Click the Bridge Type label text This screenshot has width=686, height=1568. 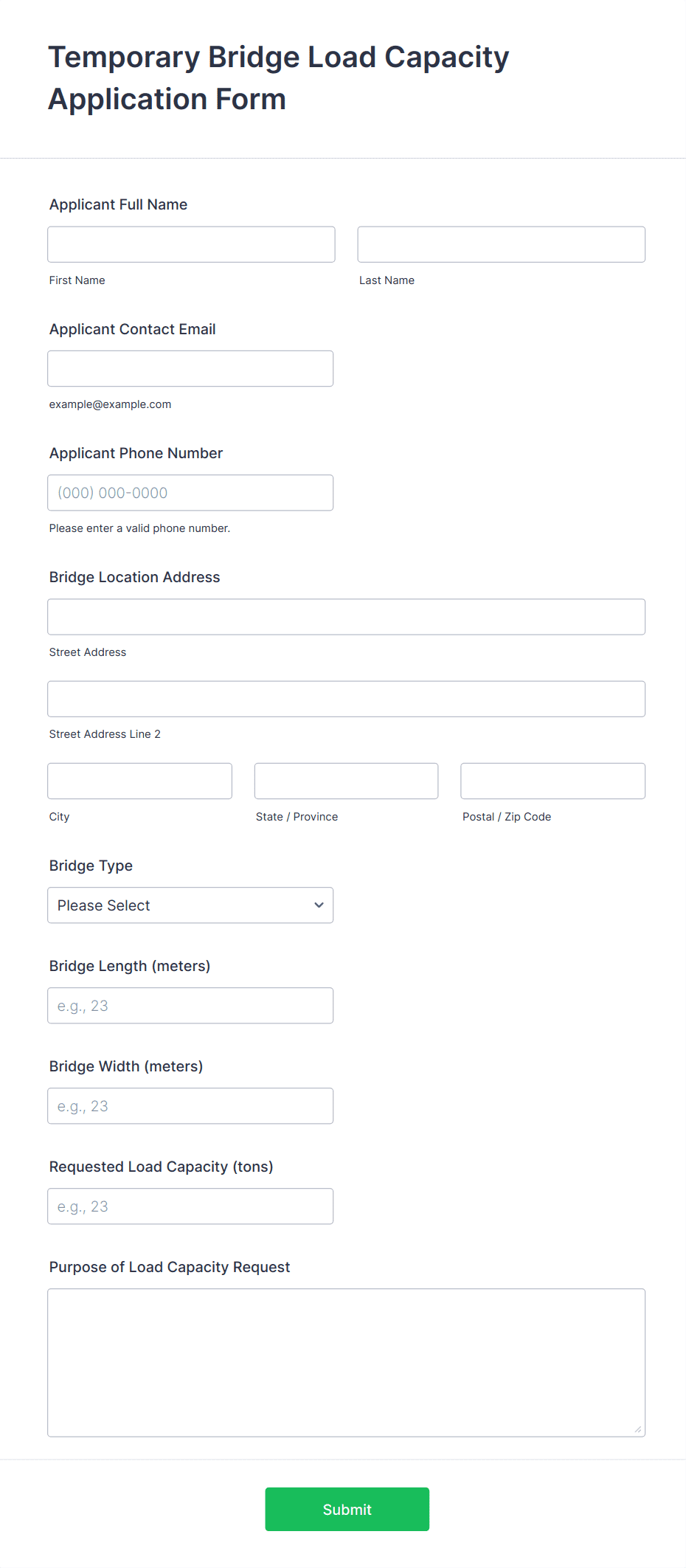tap(91, 866)
